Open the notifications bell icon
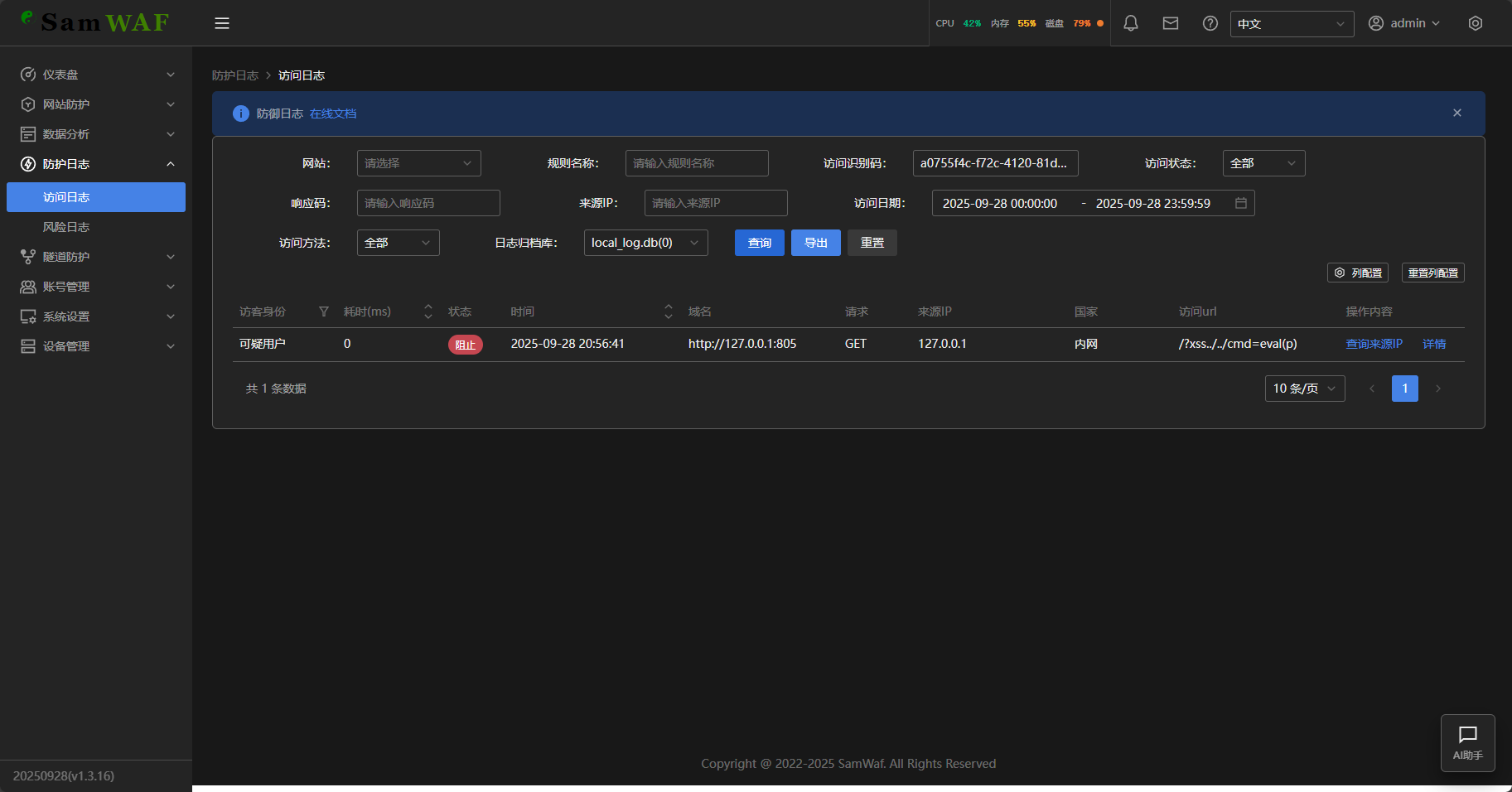The height and width of the screenshot is (792, 1512). click(1130, 23)
